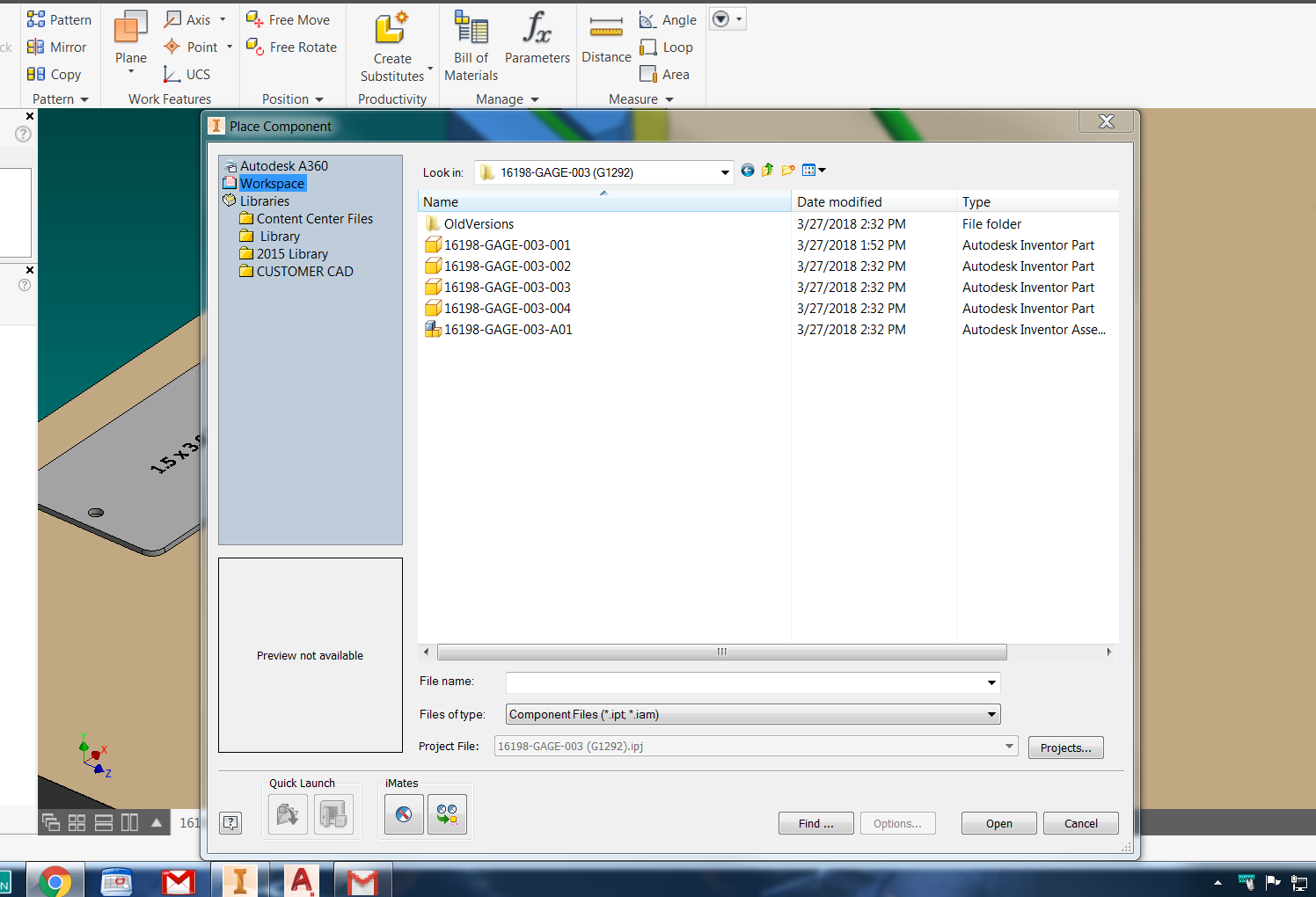Viewport: 1316px width, 897px height.
Task: Select the Pattern tool
Action: pyautogui.click(x=60, y=18)
